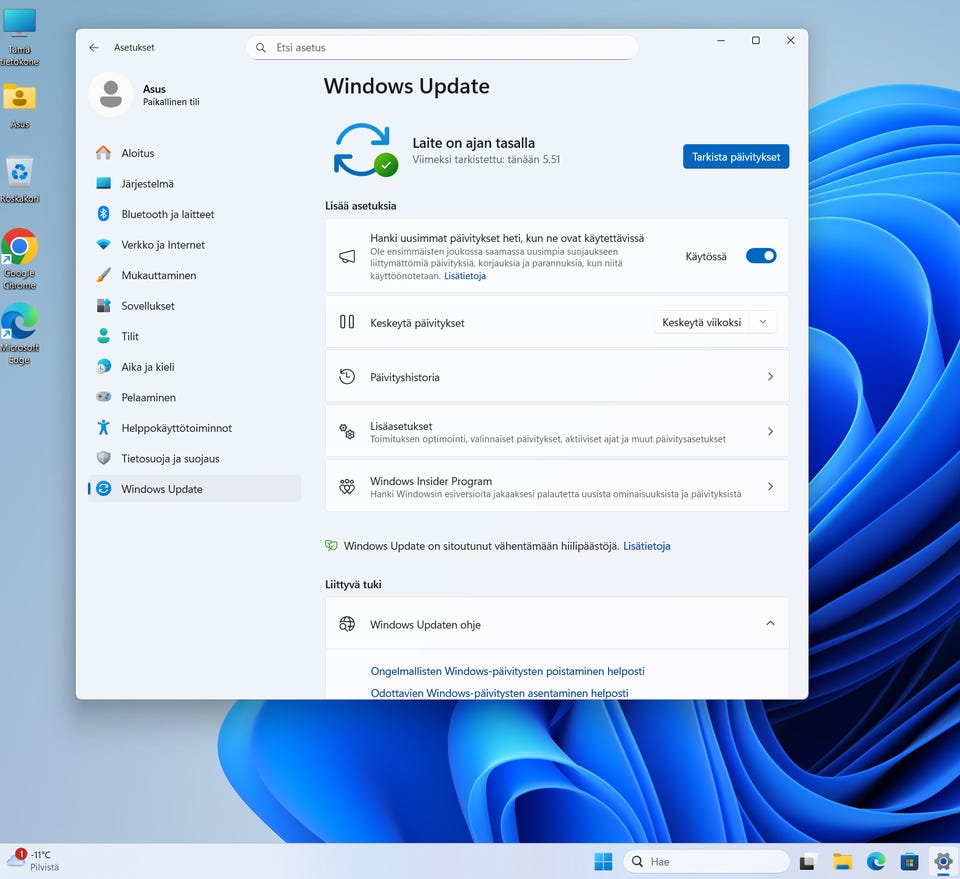
Task: Click the Keskeytä päivitykset label
Action: click(417, 323)
